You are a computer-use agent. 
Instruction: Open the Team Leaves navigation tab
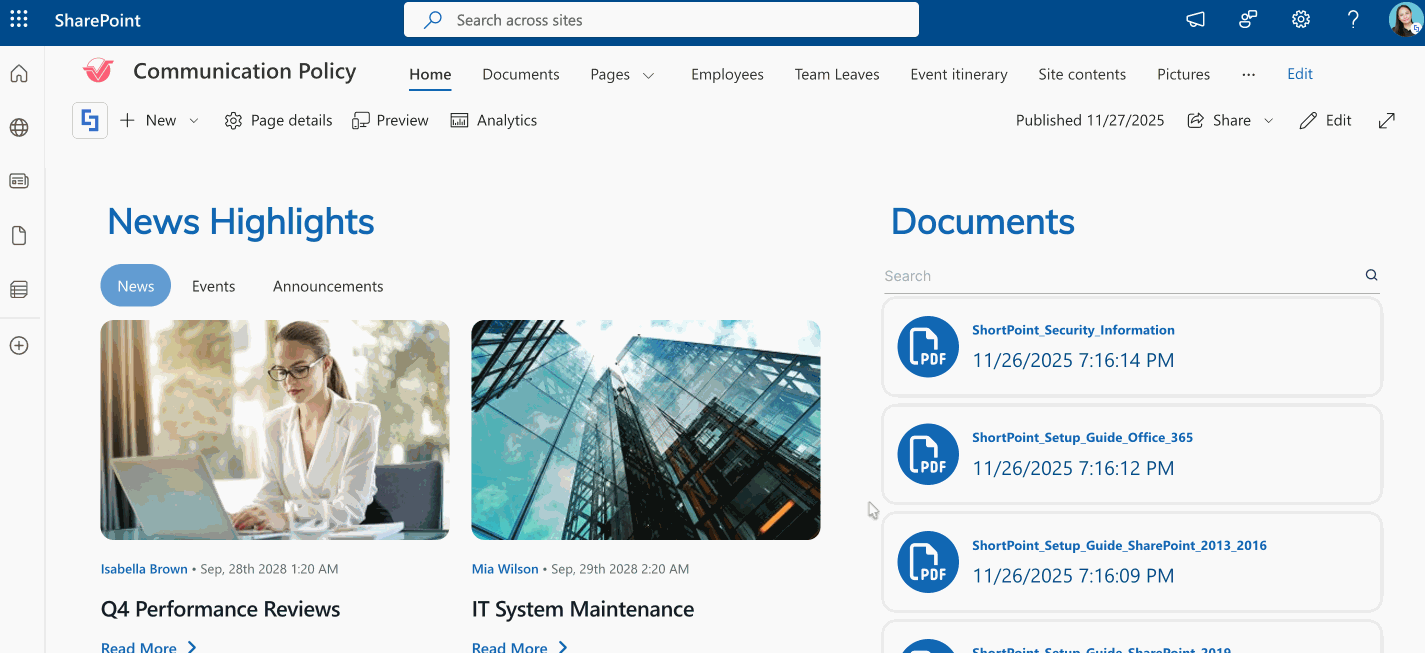pyautogui.click(x=837, y=74)
